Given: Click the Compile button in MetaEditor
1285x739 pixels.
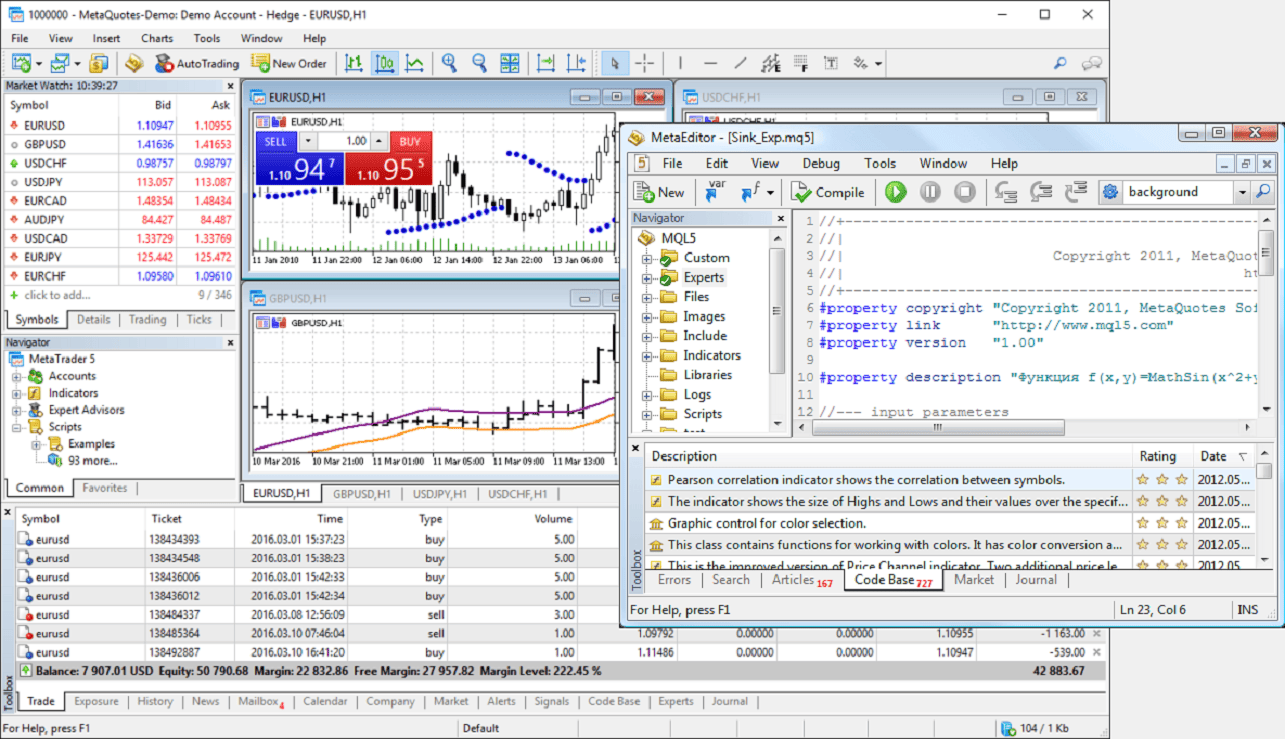Looking at the screenshot, I should (x=828, y=192).
